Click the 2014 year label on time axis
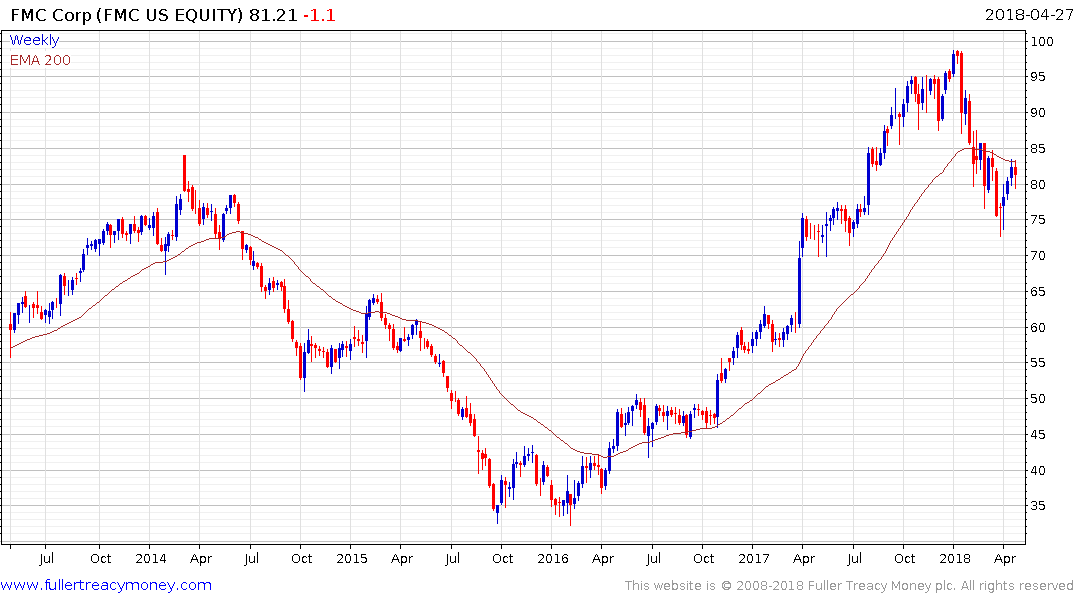The image size is (1075, 600). click(151, 558)
